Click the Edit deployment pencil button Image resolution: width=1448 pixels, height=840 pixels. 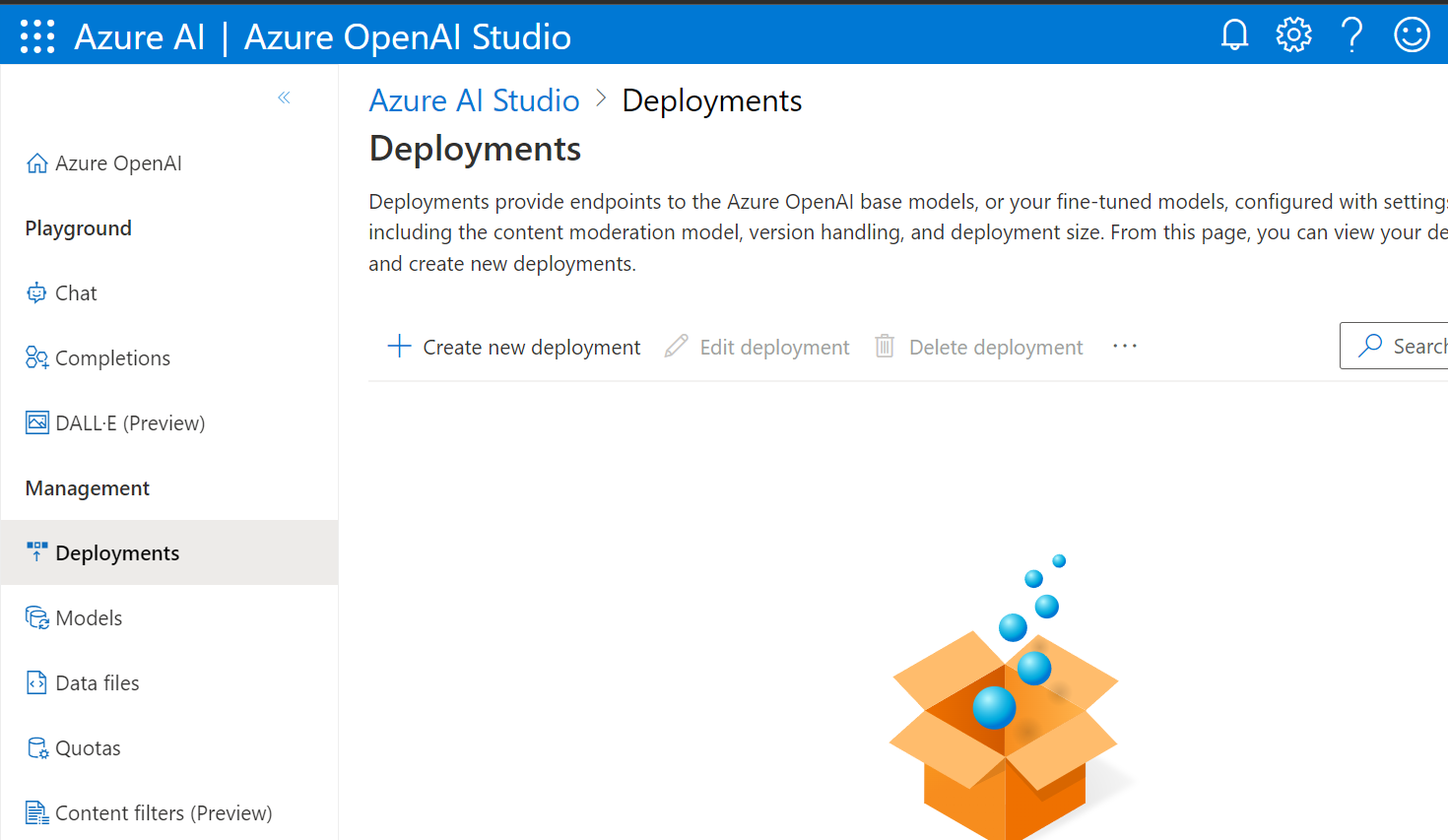pyautogui.click(x=757, y=347)
